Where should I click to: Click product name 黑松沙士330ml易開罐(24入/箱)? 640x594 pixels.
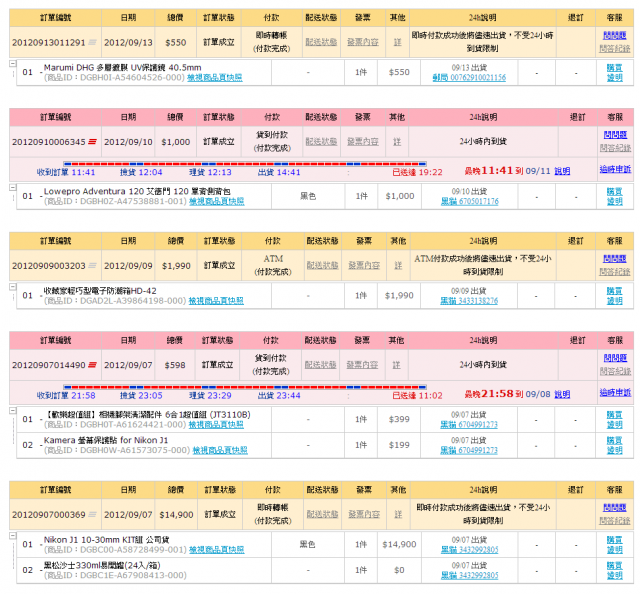click(x=102, y=565)
